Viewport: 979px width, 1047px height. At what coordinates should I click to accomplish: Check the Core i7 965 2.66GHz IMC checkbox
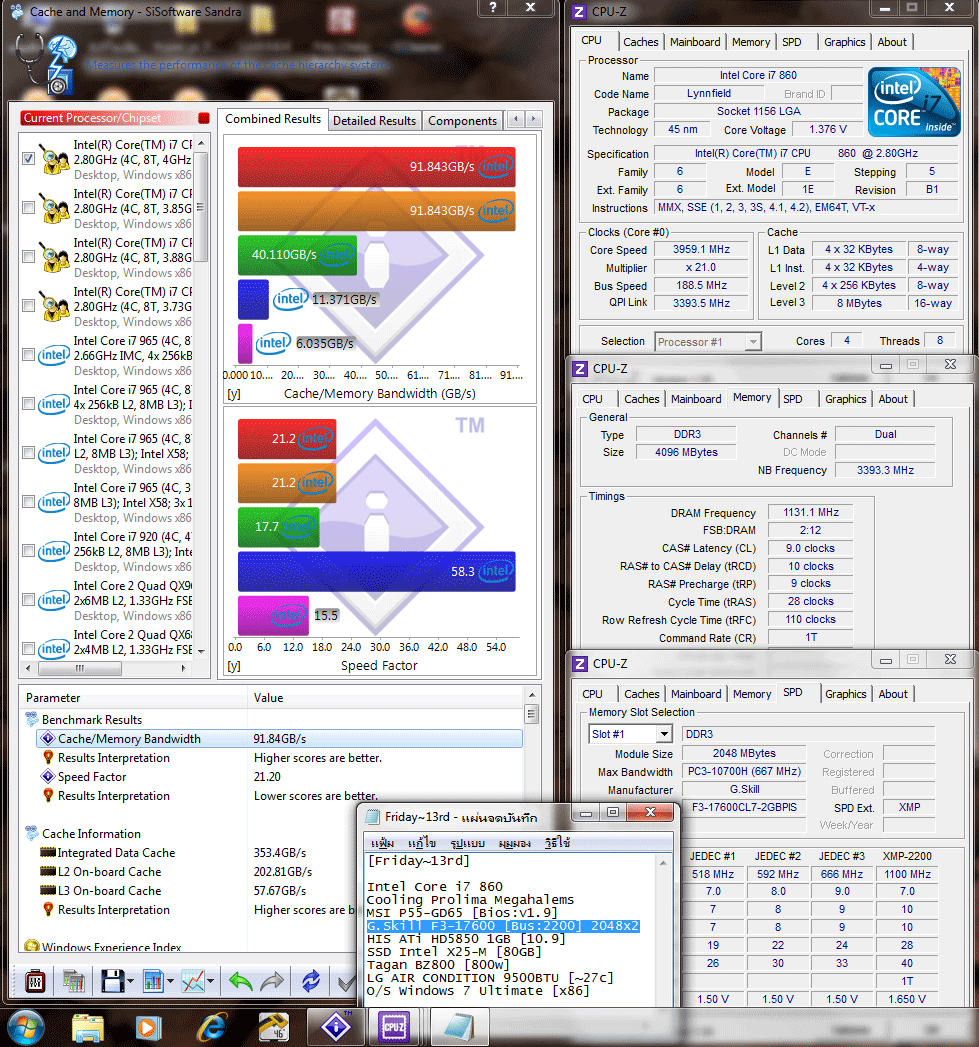coord(28,355)
